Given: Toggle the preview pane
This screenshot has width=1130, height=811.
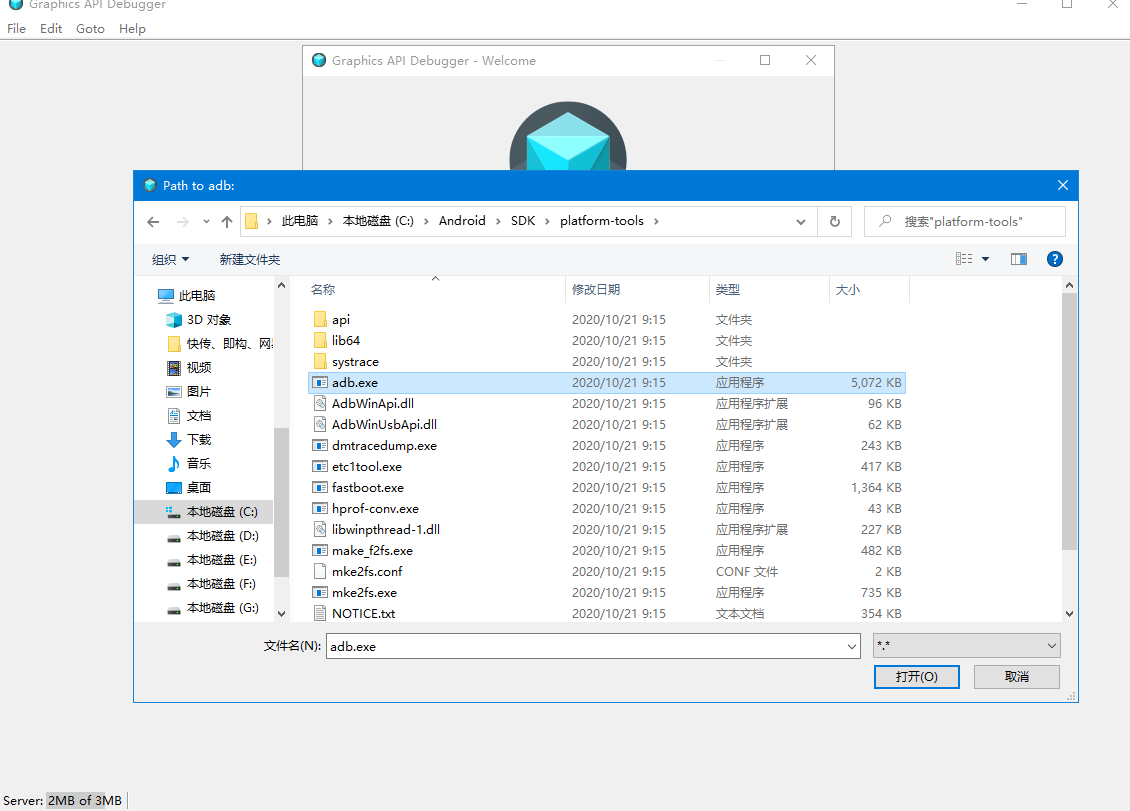Looking at the screenshot, I should coord(1018,259).
